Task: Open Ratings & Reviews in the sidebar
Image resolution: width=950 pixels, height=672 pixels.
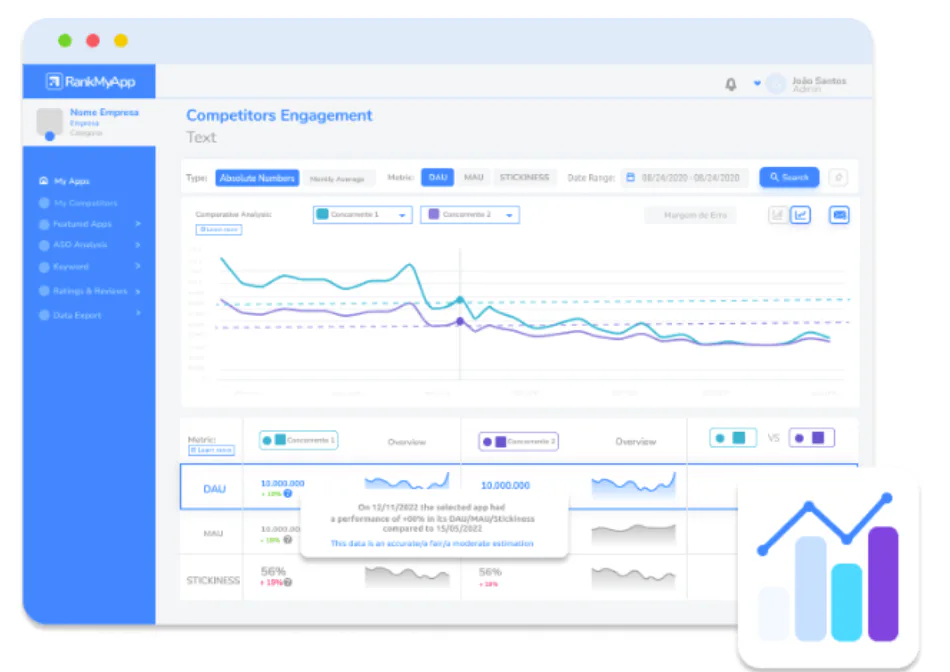Action: tap(90, 291)
